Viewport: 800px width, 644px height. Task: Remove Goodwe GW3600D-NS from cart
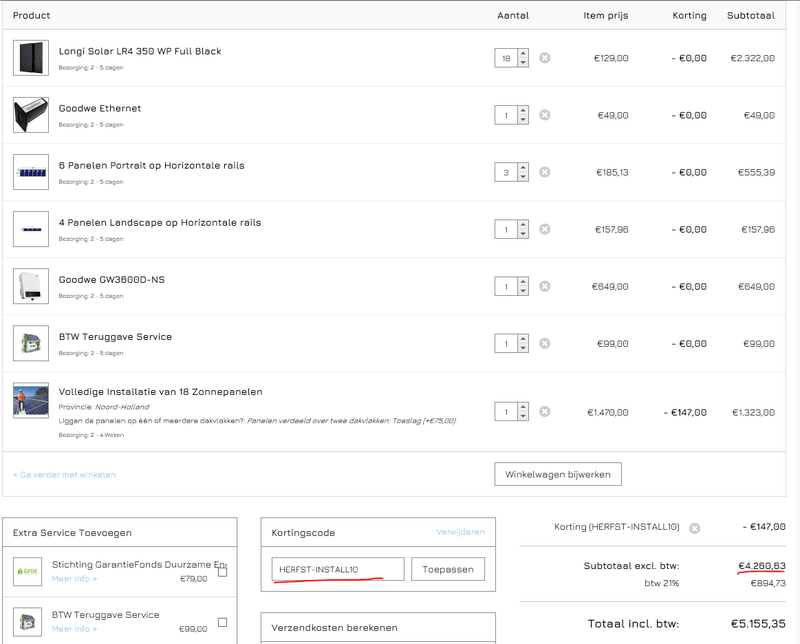544,286
